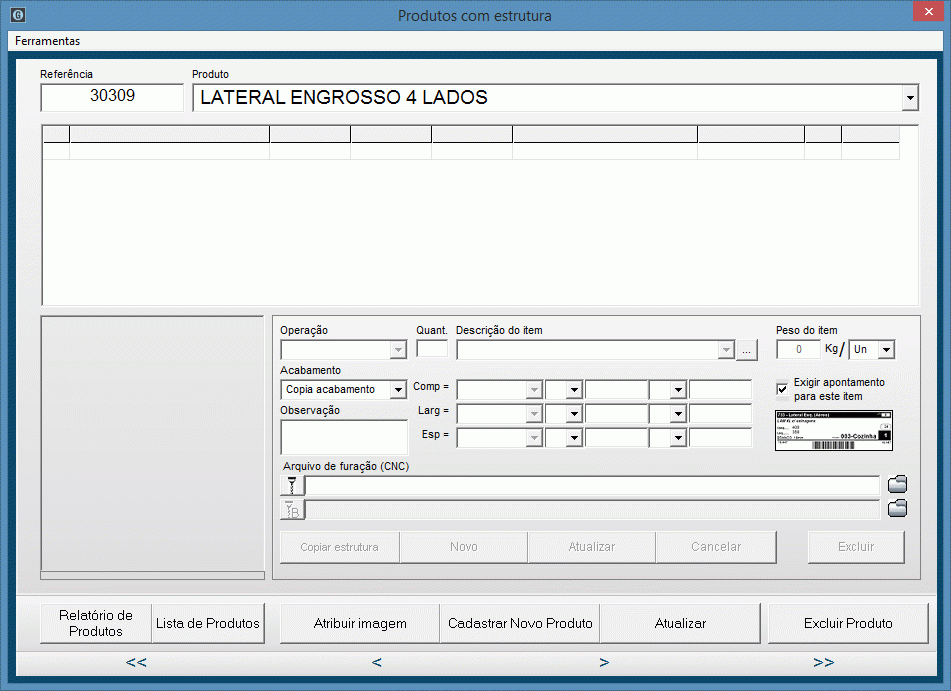This screenshot has height=691, width=951.
Task: Click the Quant. input field
Action: coord(432,349)
